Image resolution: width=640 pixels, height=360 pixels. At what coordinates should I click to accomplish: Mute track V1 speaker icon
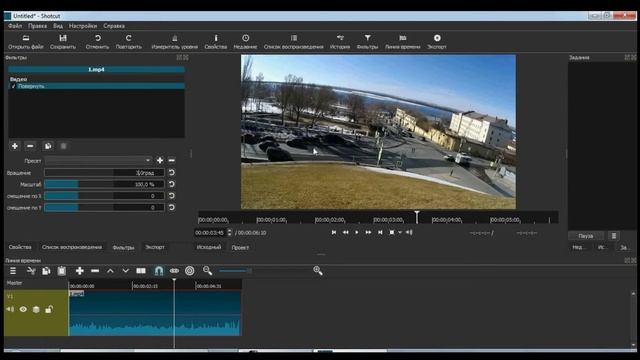click(10, 310)
